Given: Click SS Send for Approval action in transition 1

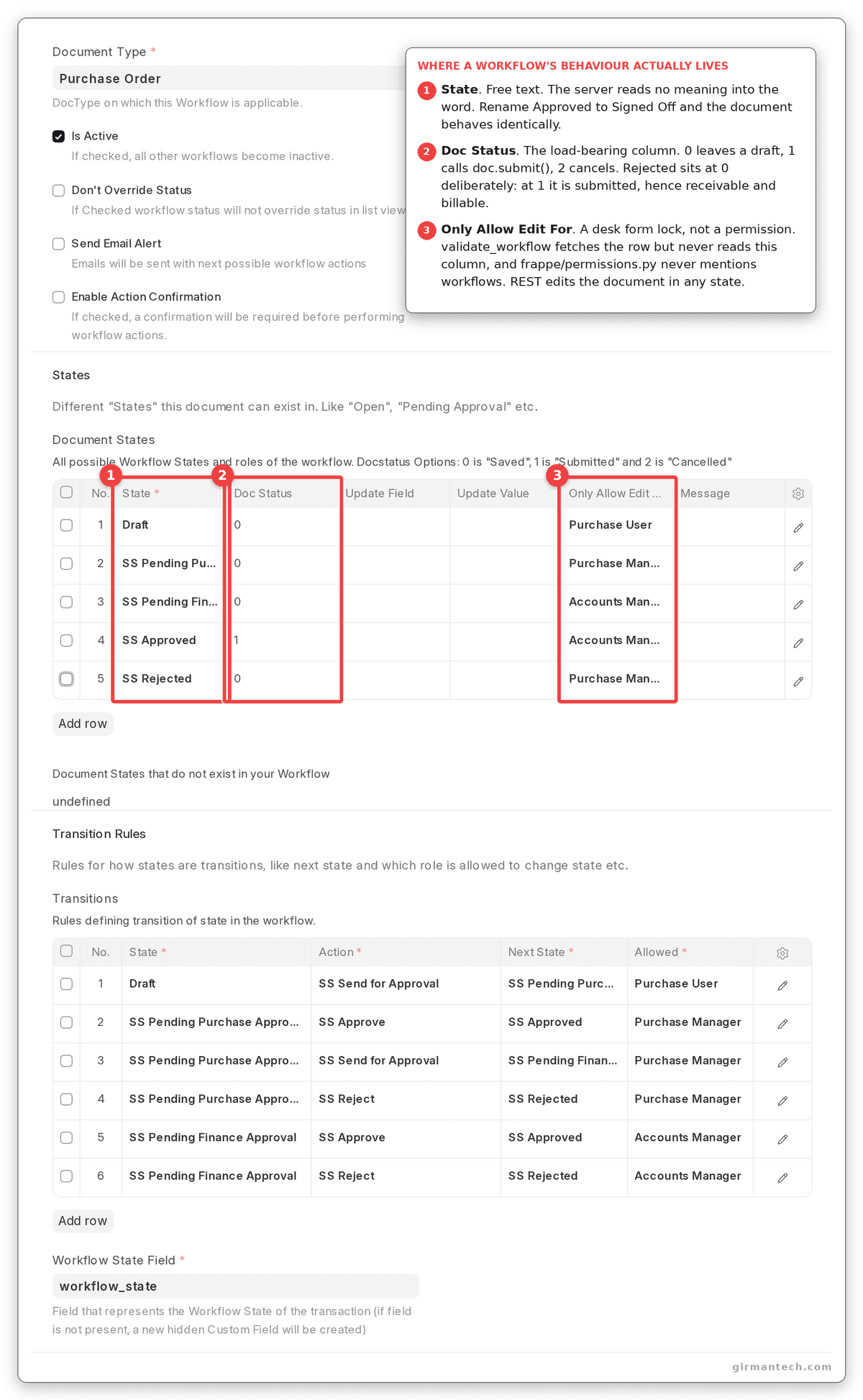Looking at the screenshot, I should [379, 983].
